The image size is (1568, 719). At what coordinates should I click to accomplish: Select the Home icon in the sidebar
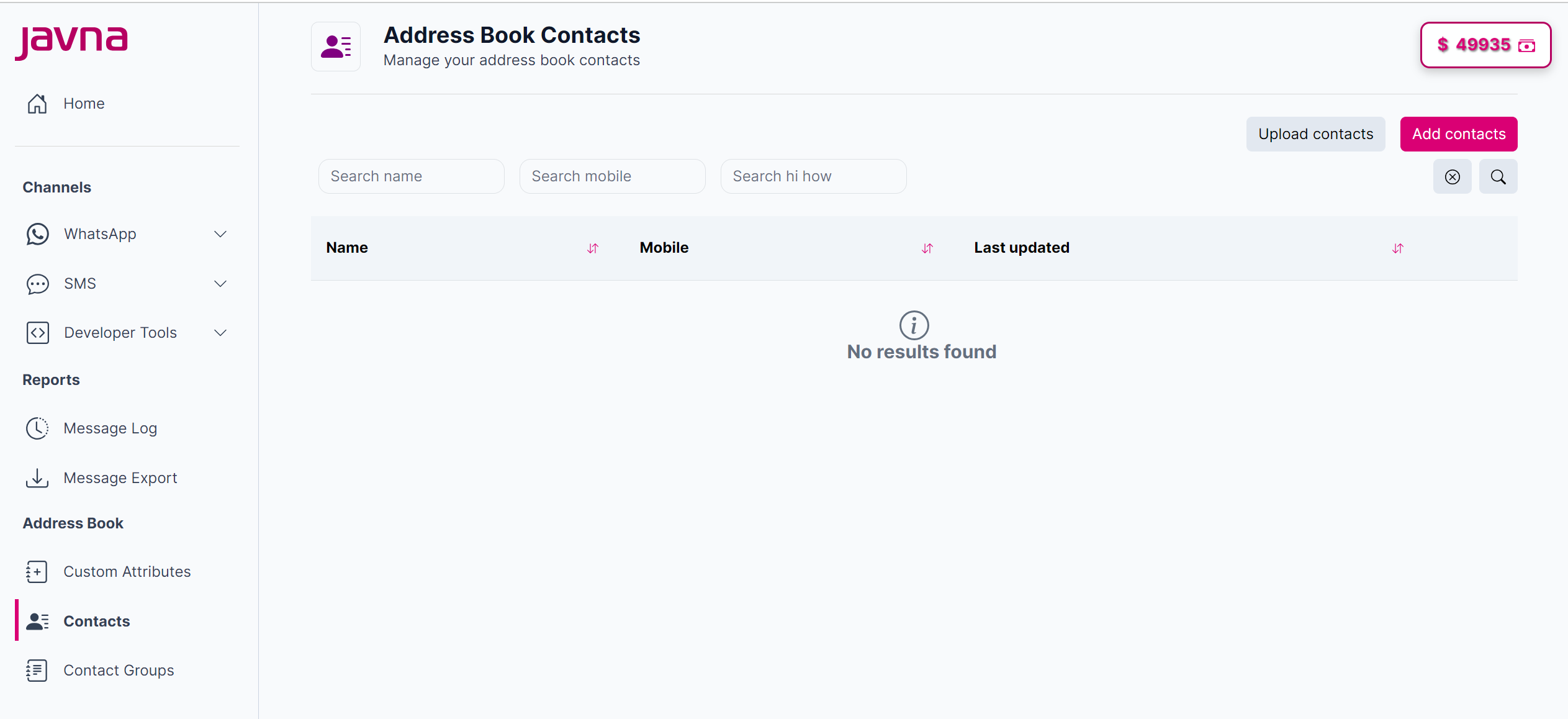click(37, 103)
